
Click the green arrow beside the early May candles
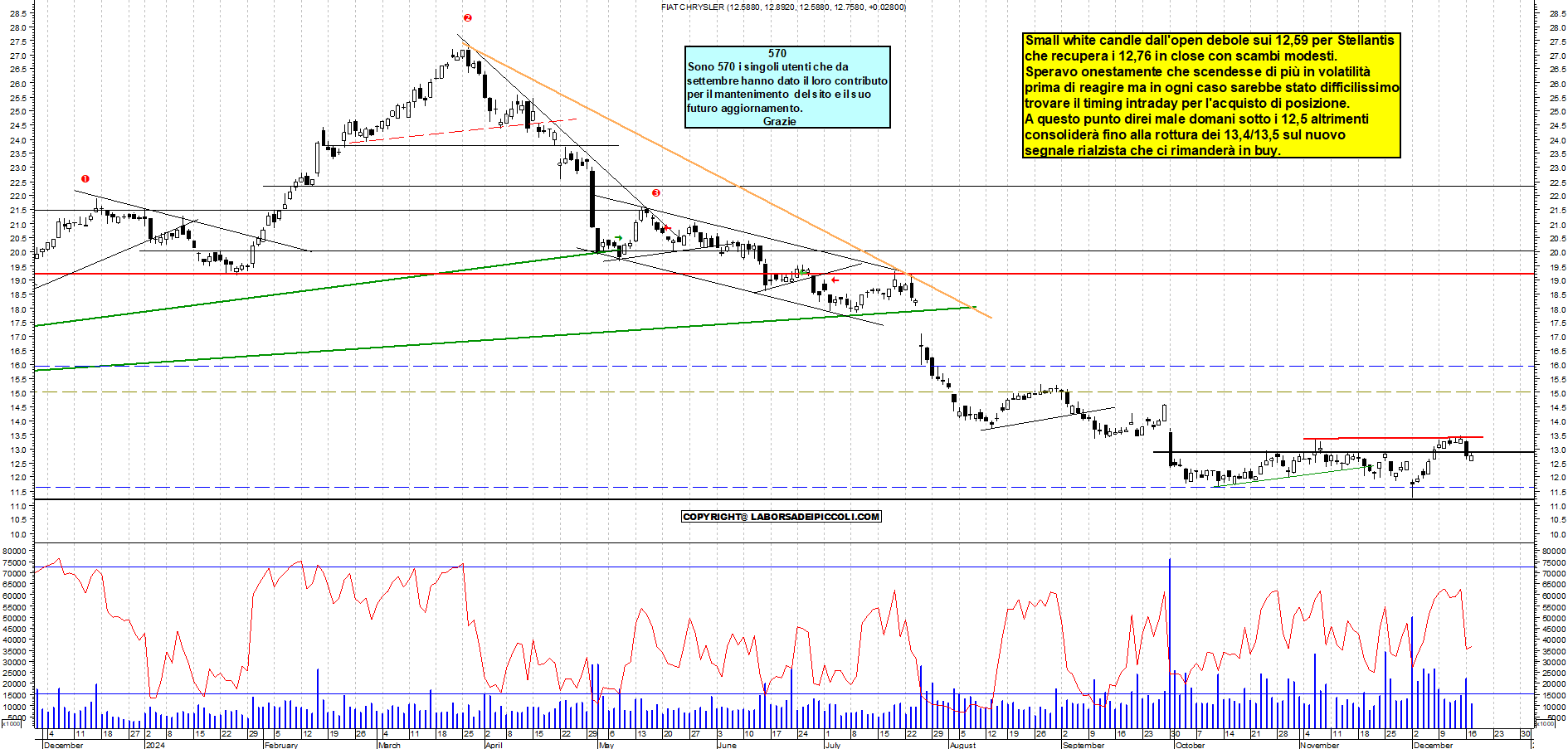pos(618,238)
